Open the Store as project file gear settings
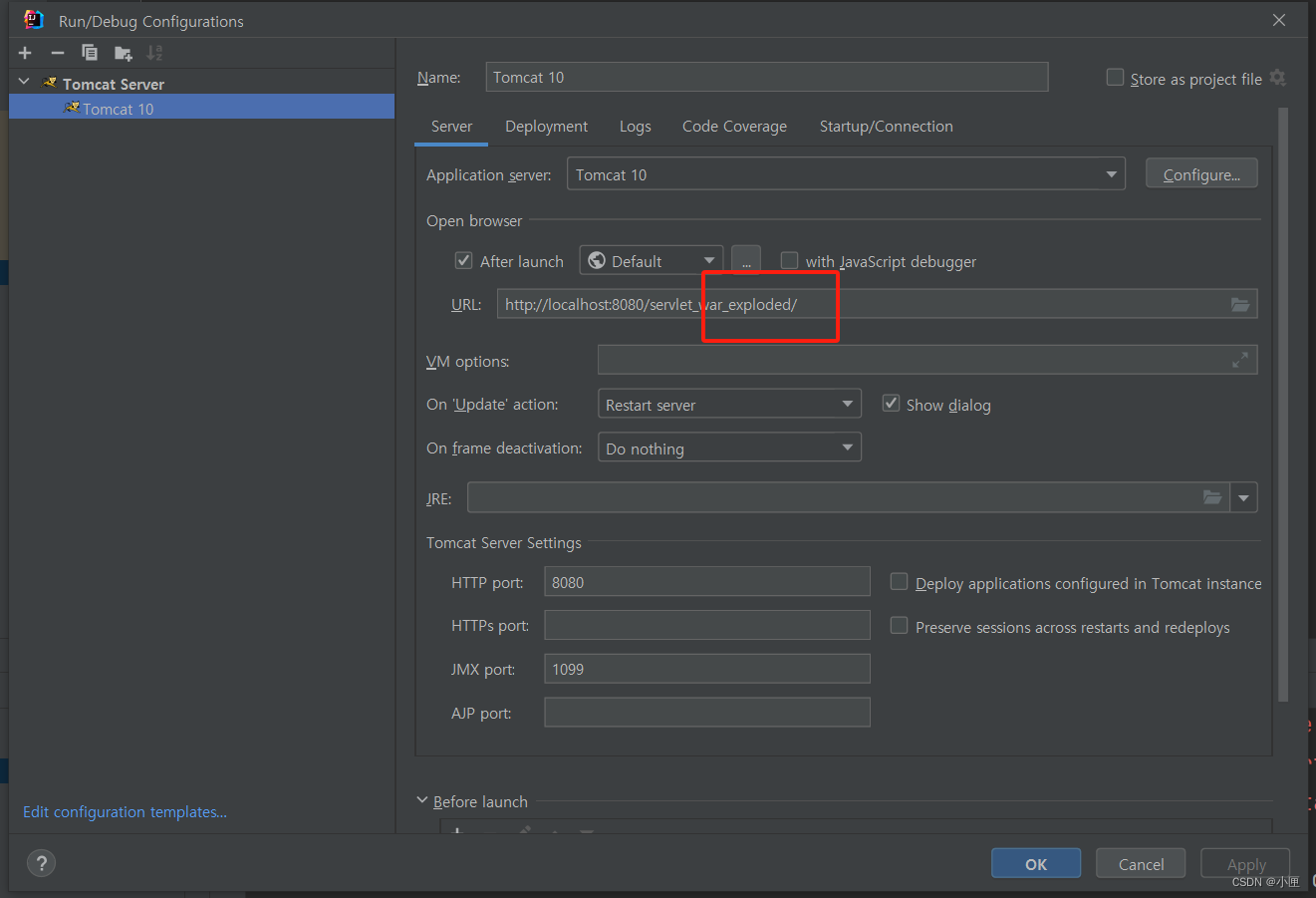Viewport: 1316px width, 898px height. click(1278, 78)
